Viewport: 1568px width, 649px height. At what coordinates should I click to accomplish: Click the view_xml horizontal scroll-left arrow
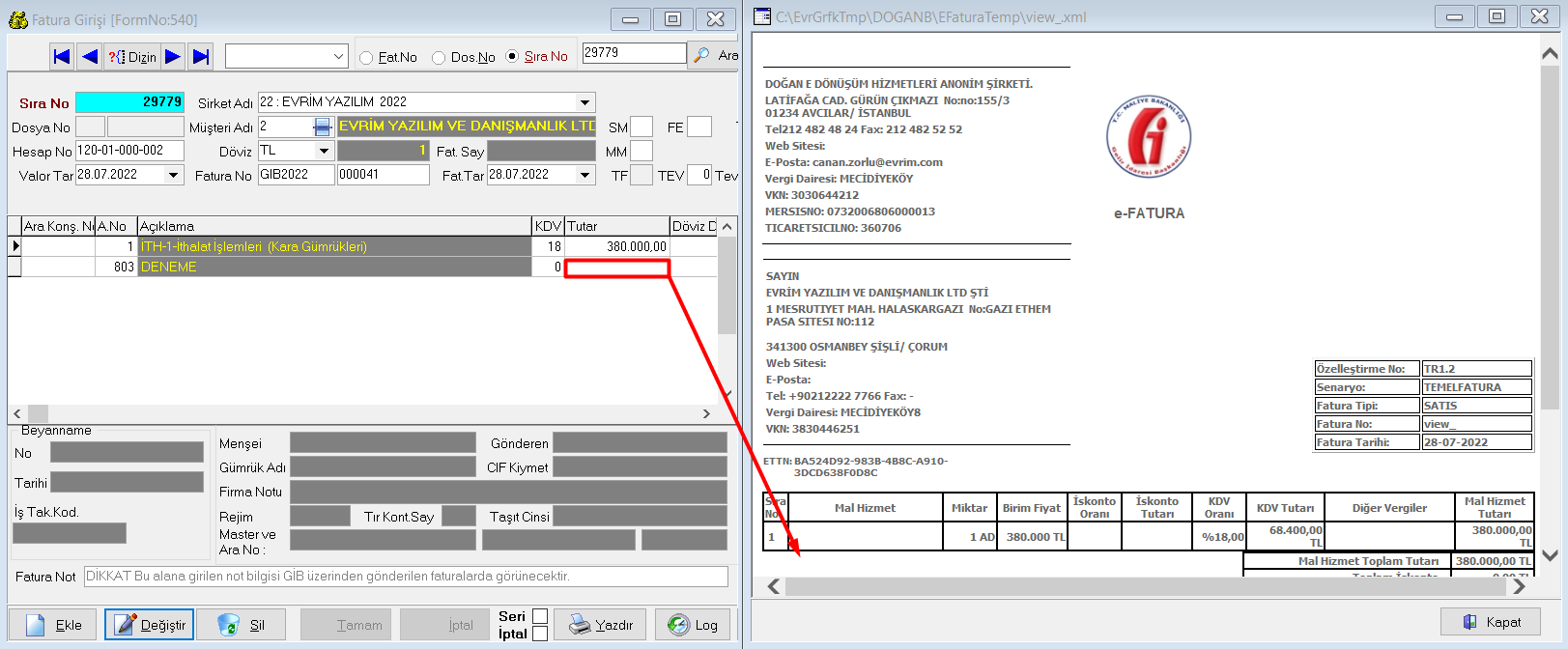click(774, 586)
